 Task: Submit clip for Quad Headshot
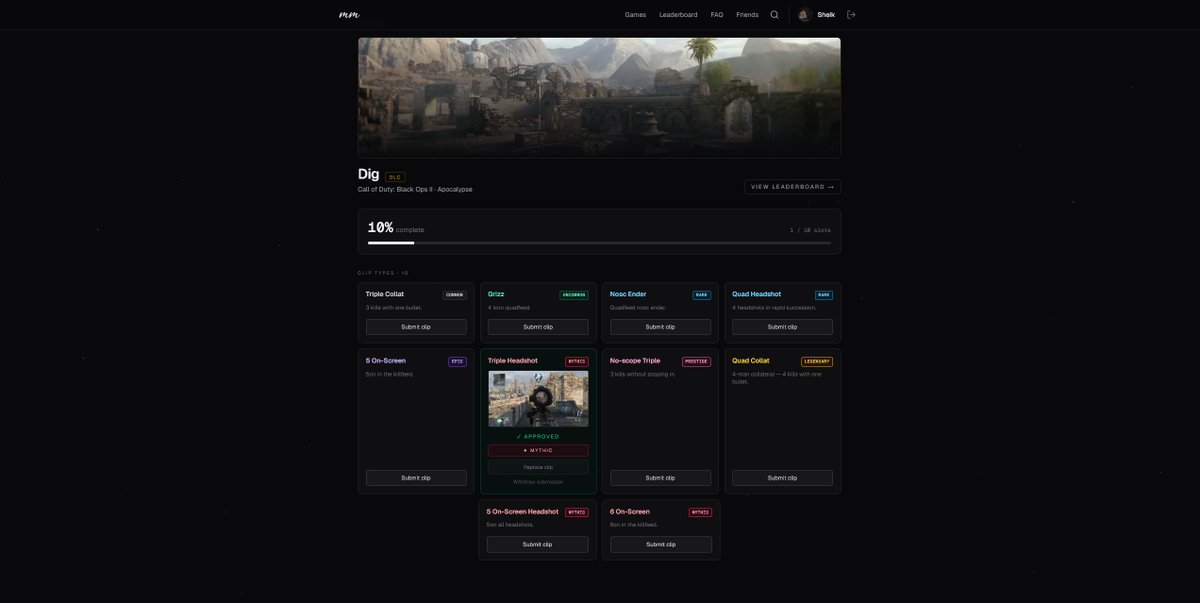[782, 327]
